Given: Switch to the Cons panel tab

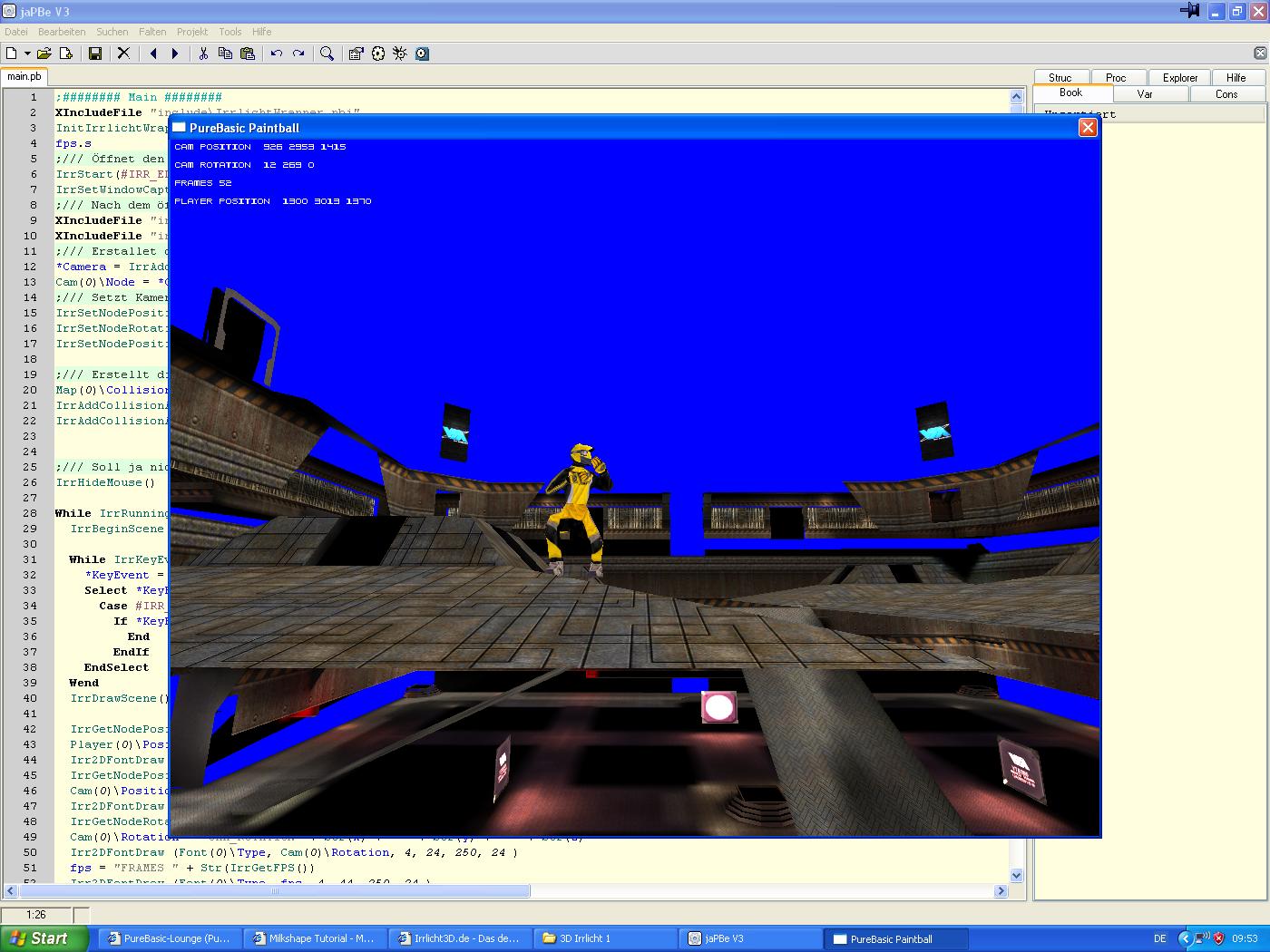Looking at the screenshot, I should tap(1226, 94).
